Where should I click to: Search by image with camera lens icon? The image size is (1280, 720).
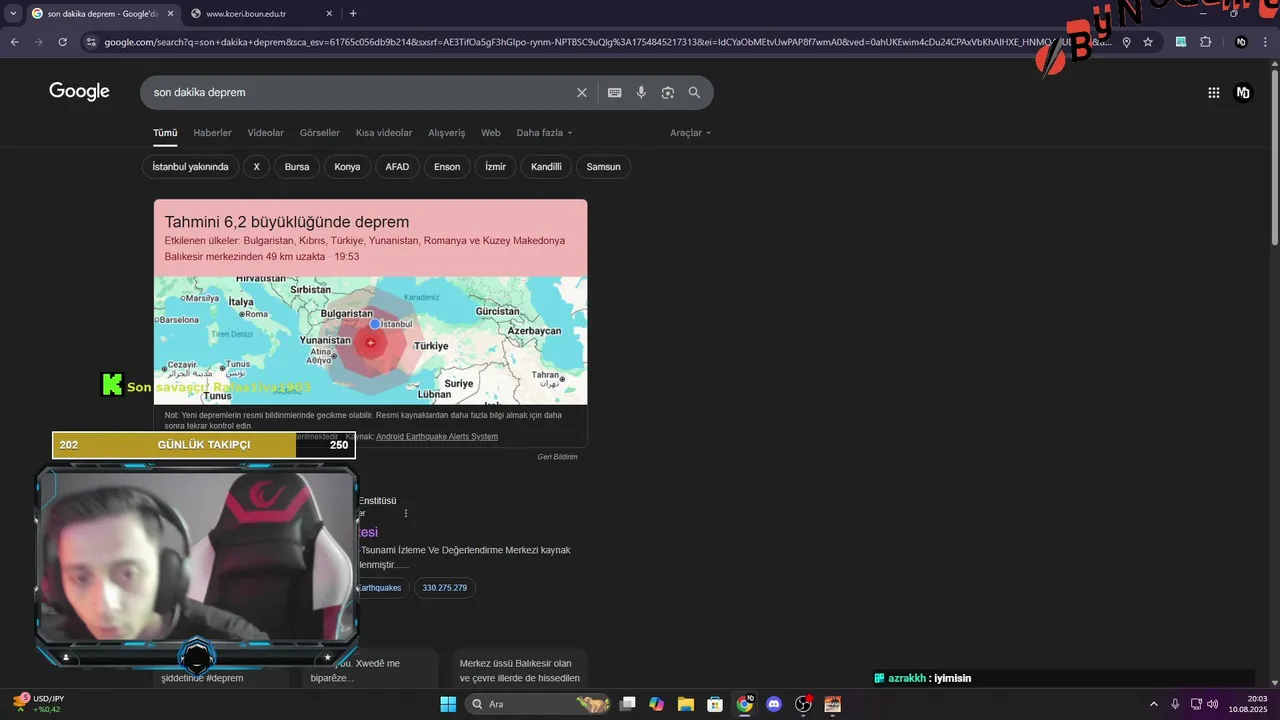point(668,92)
